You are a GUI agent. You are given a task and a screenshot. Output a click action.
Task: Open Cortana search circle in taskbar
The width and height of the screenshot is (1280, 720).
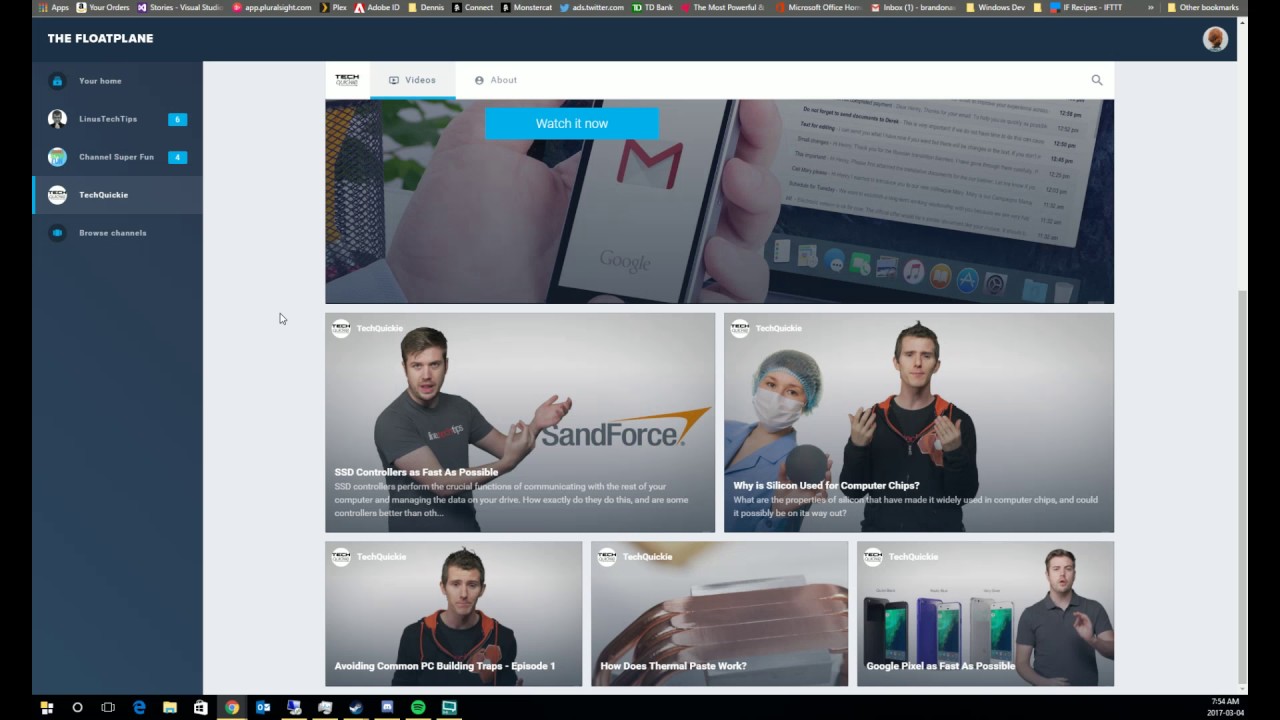[77, 707]
